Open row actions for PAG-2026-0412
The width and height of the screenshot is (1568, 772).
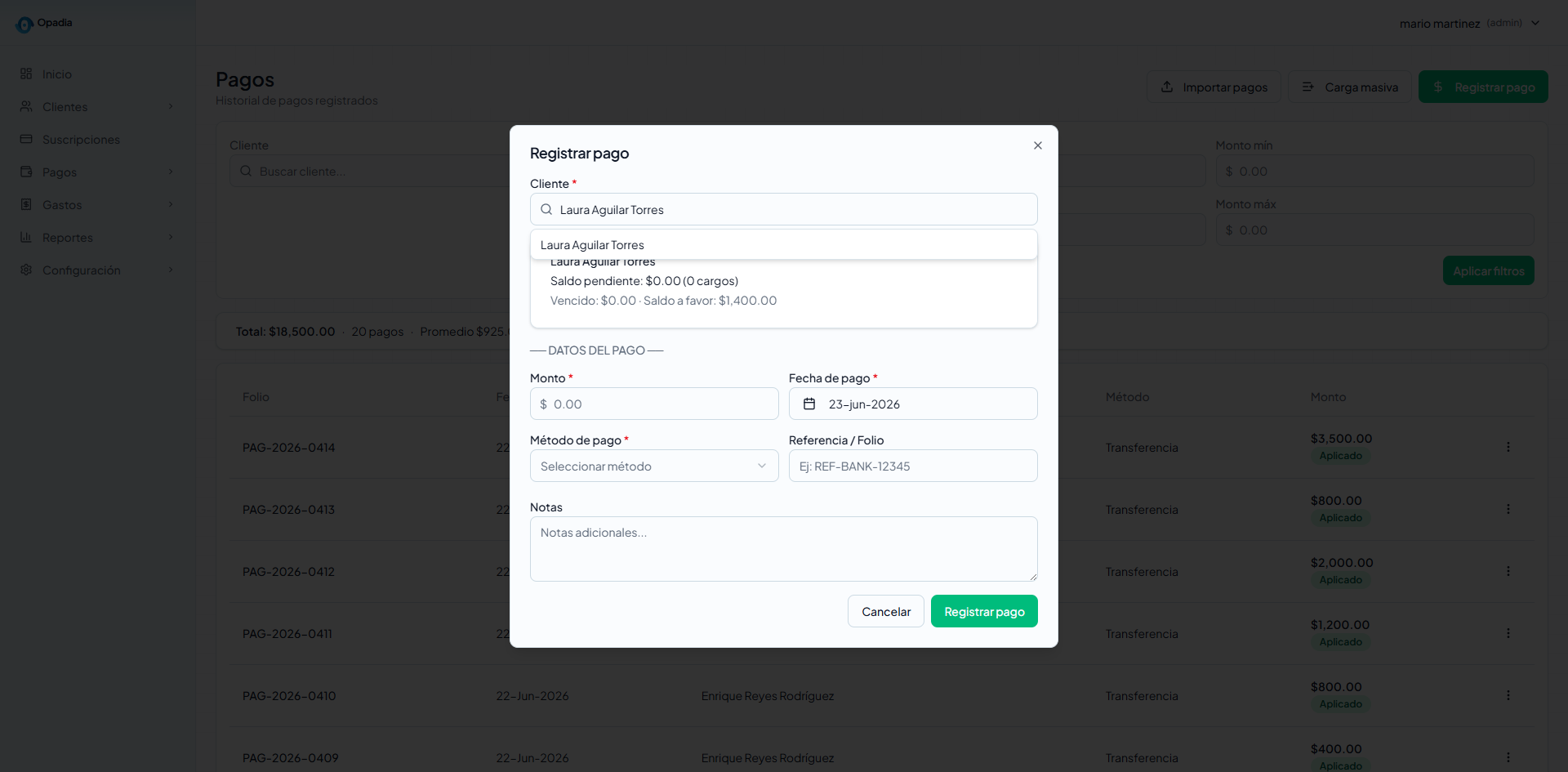click(1508, 571)
